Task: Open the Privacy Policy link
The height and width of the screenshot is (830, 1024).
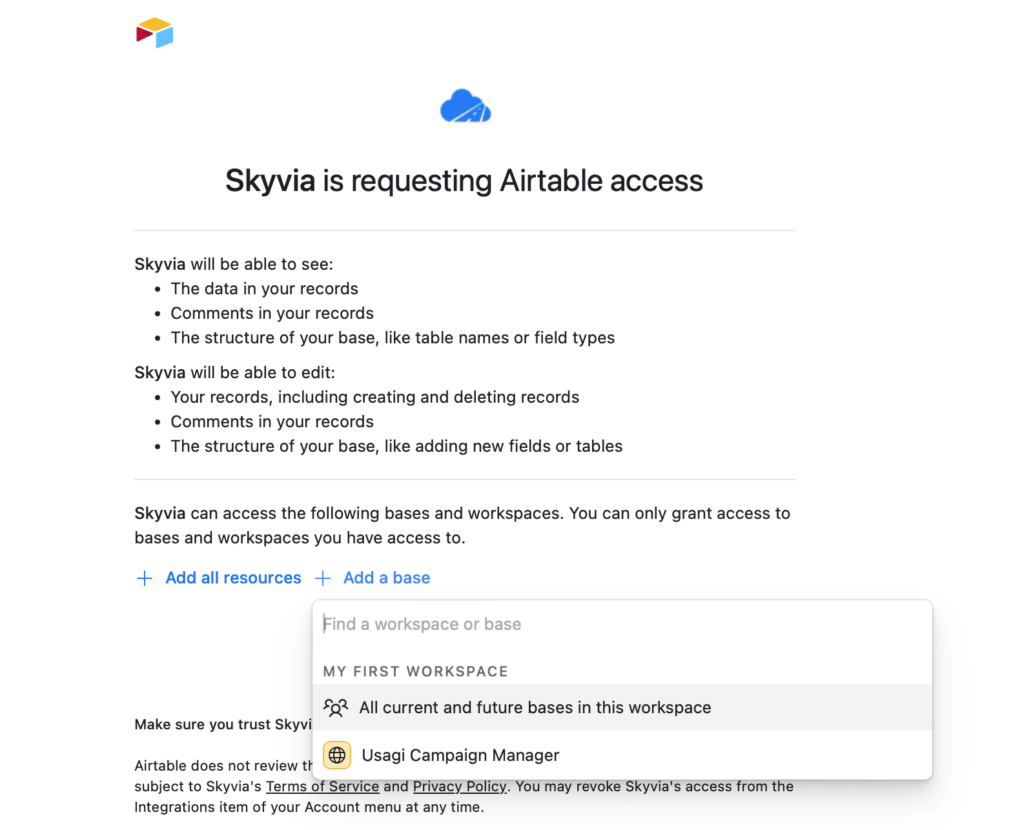Action: (459, 786)
